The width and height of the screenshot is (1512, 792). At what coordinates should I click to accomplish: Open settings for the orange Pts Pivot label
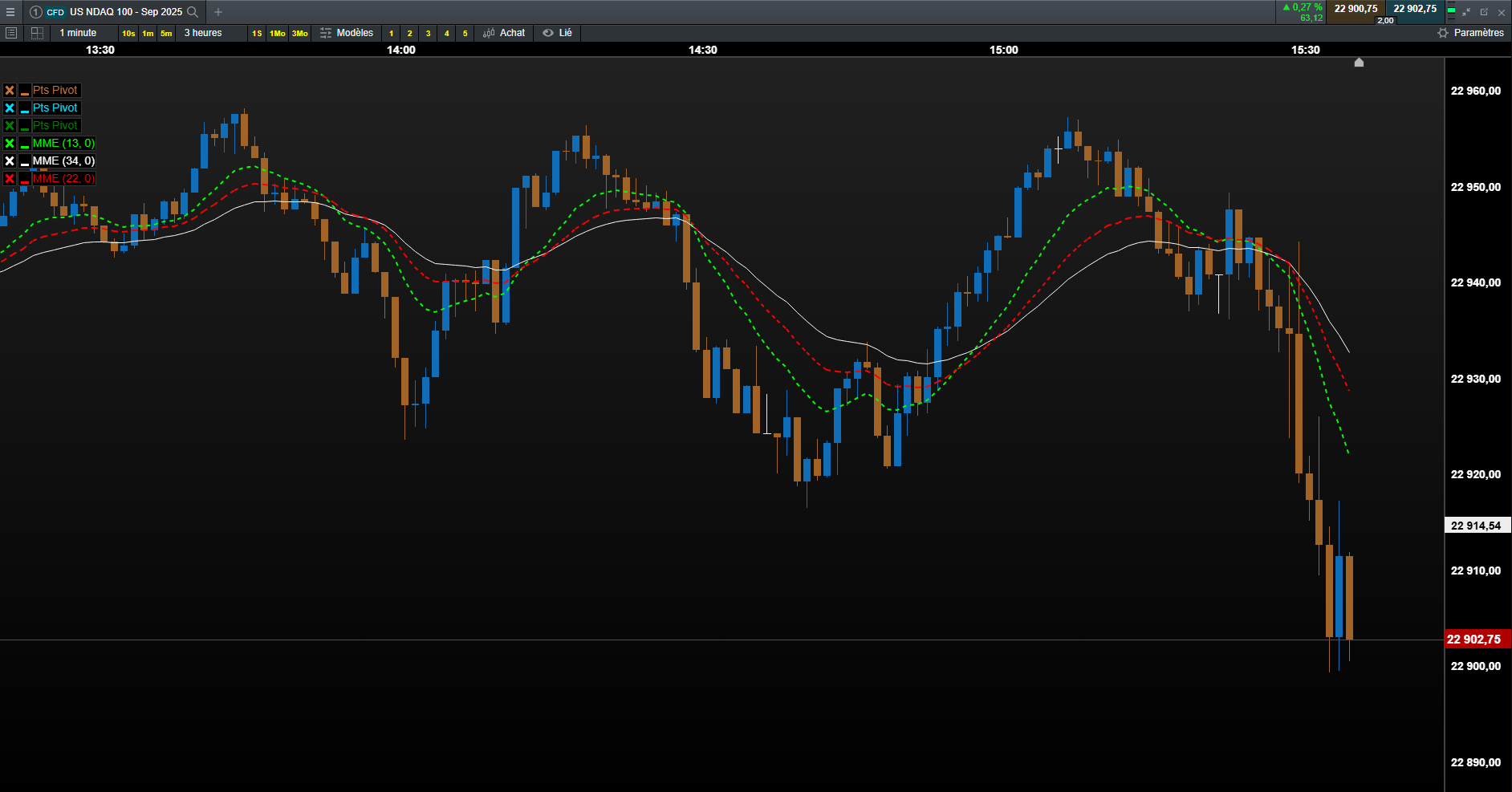(x=55, y=91)
